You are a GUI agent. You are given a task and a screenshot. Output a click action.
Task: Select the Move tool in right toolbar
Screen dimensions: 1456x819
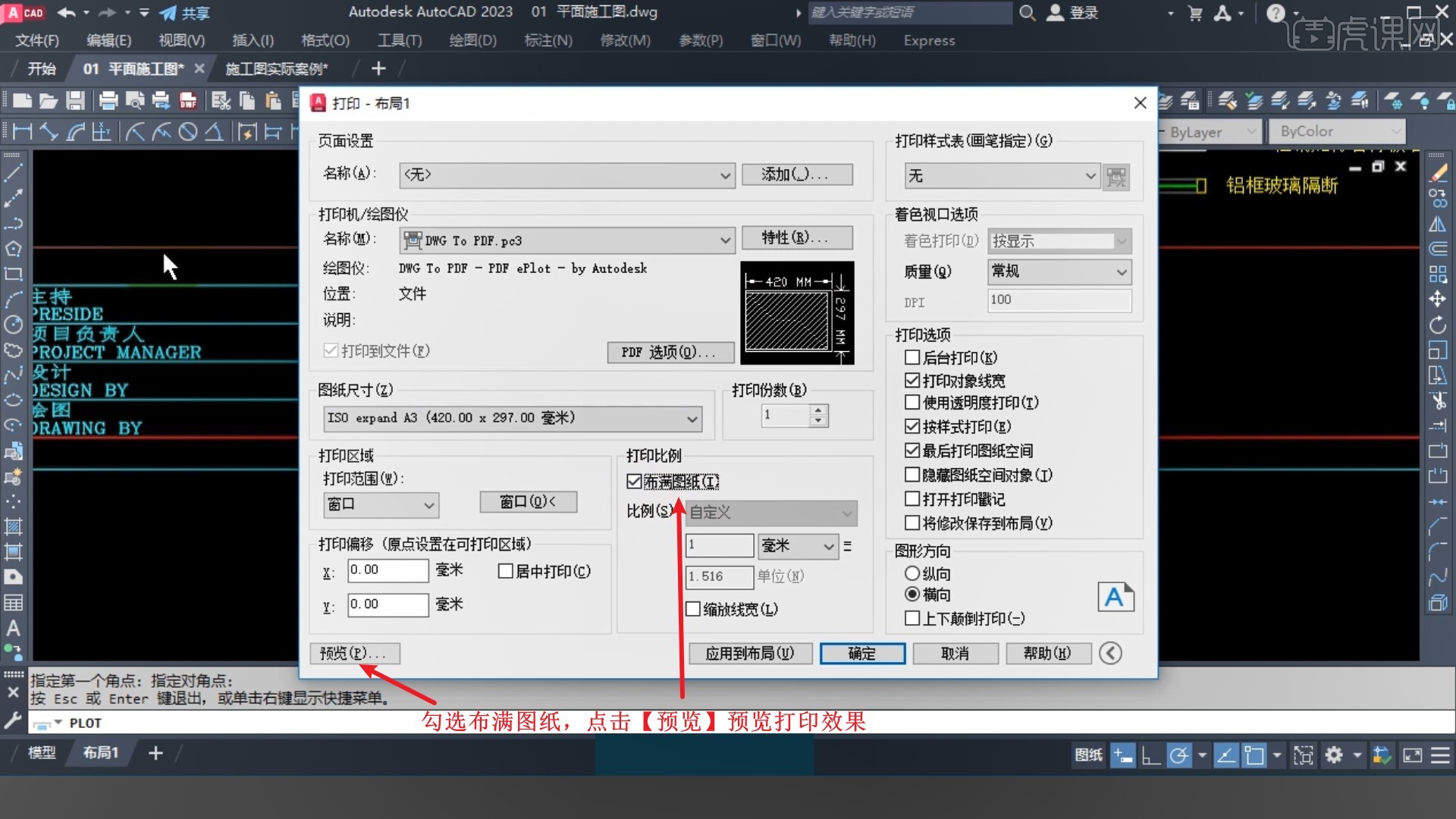[1438, 299]
